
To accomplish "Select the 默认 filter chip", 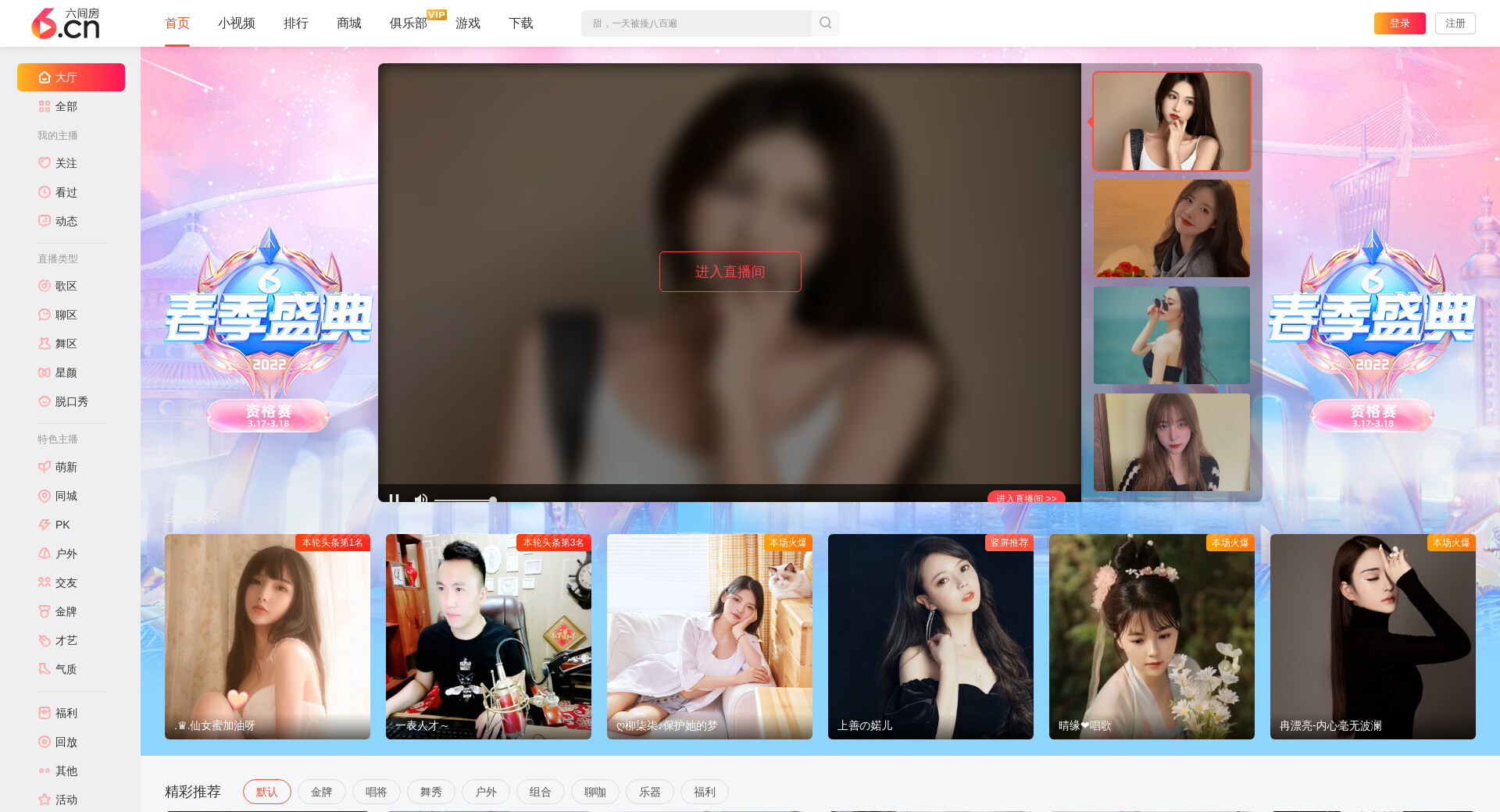I will click(266, 792).
